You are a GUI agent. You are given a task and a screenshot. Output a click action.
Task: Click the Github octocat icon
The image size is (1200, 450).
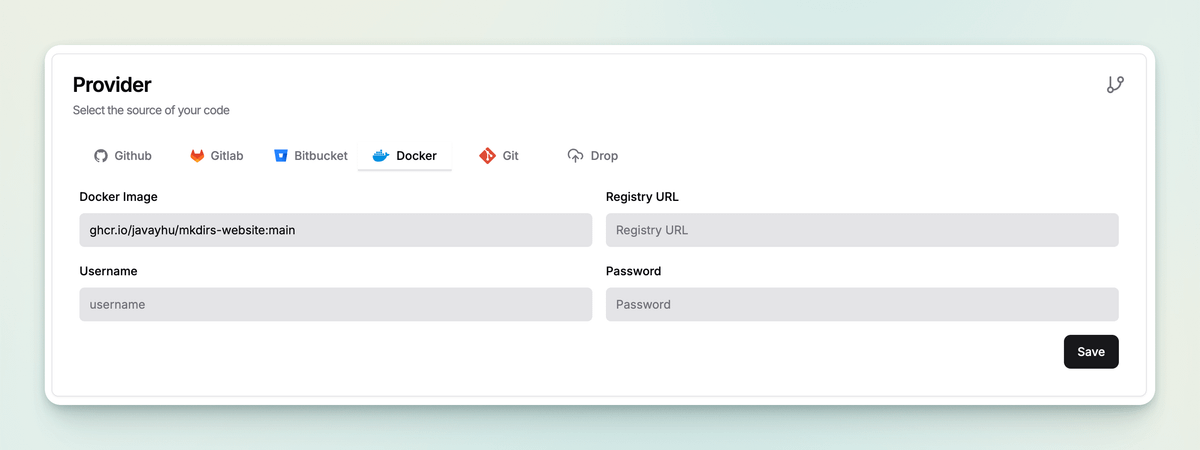click(x=100, y=156)
